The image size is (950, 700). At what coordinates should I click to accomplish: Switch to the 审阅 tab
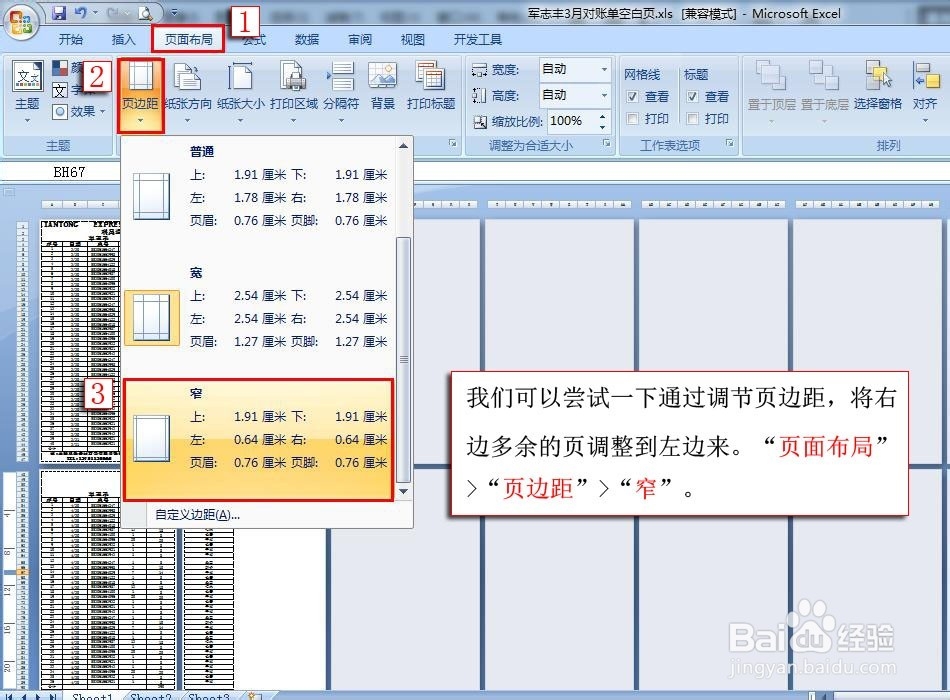pyautogui.click(x=360, y=39)
